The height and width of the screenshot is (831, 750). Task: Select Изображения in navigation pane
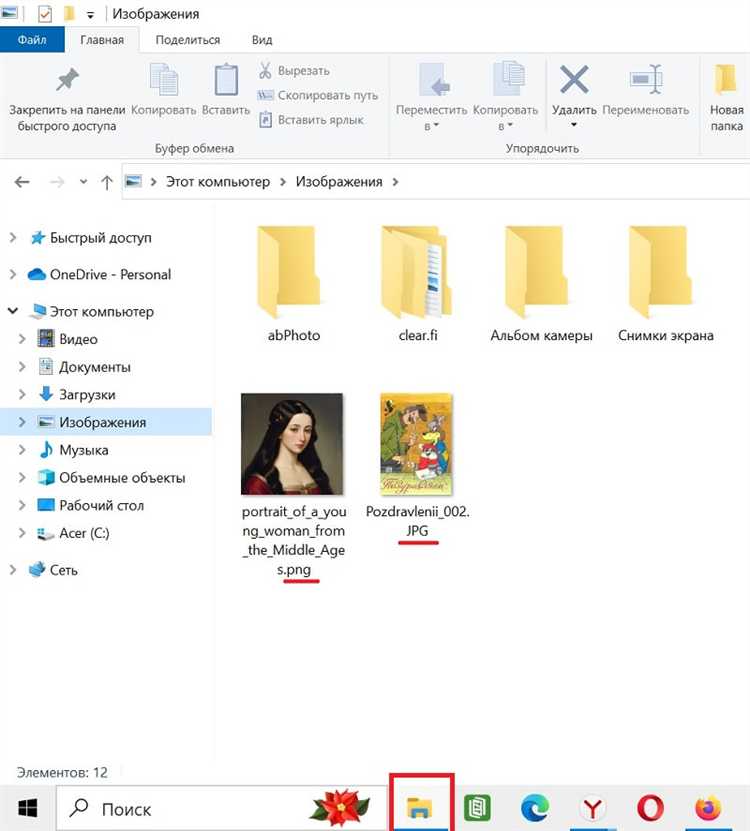tap(102, 422)
